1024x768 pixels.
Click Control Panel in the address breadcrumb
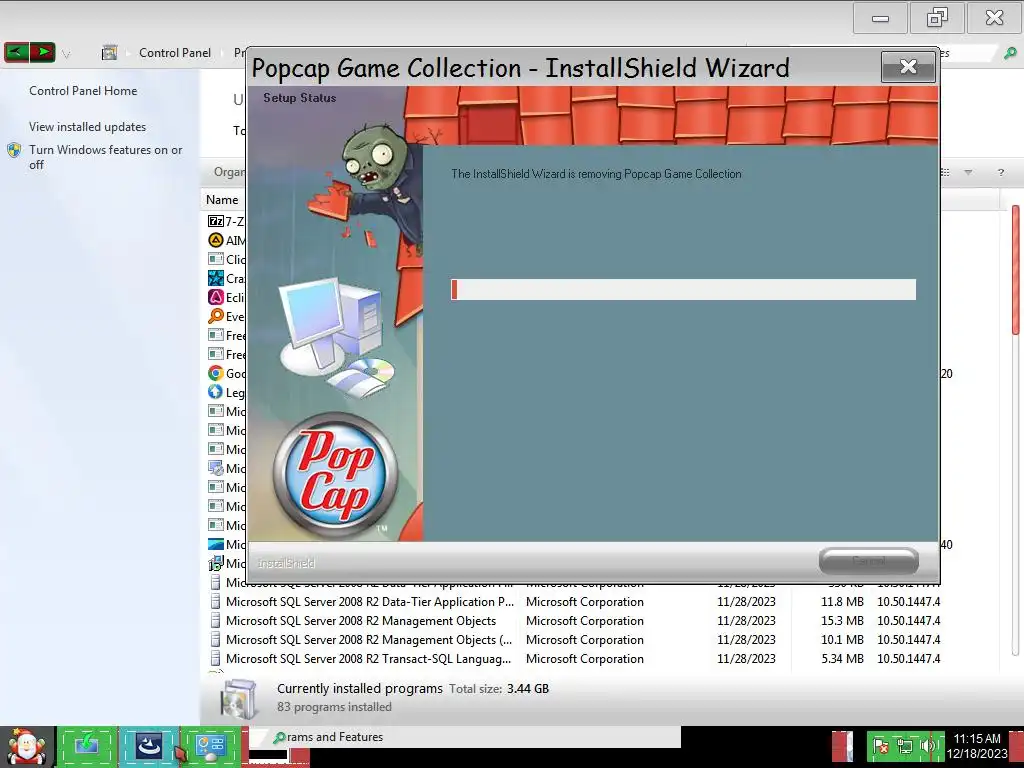pos(174,53)
